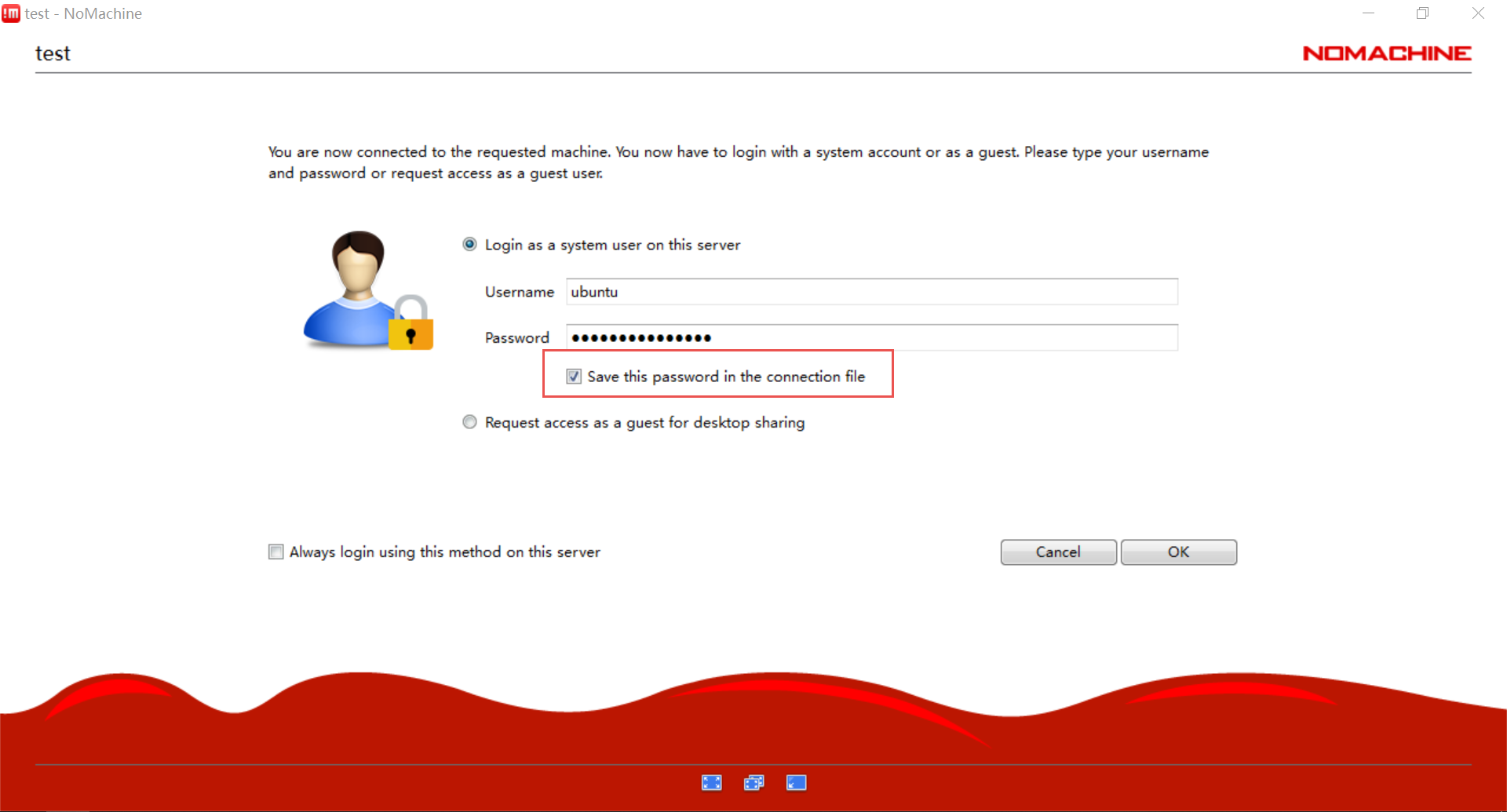Click the NoMachine app icon in title bar

11,13
